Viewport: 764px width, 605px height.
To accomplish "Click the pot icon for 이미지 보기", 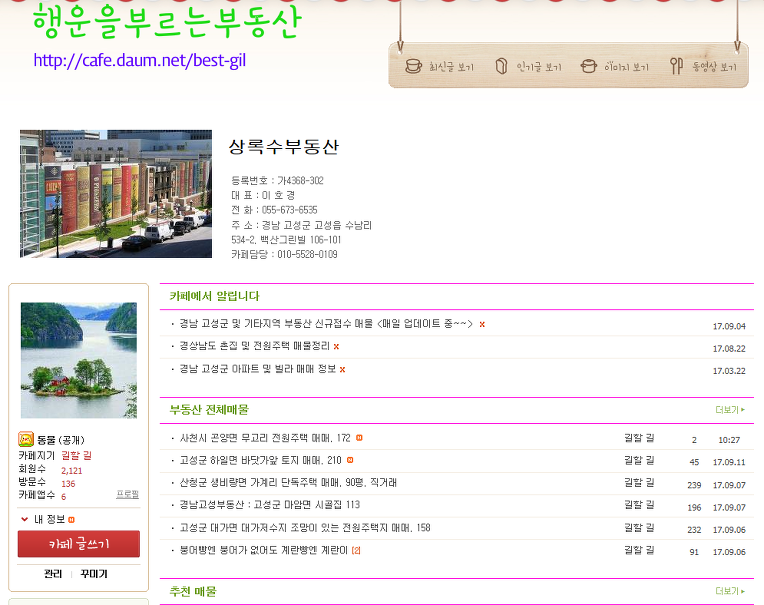I will click(589, 66).
